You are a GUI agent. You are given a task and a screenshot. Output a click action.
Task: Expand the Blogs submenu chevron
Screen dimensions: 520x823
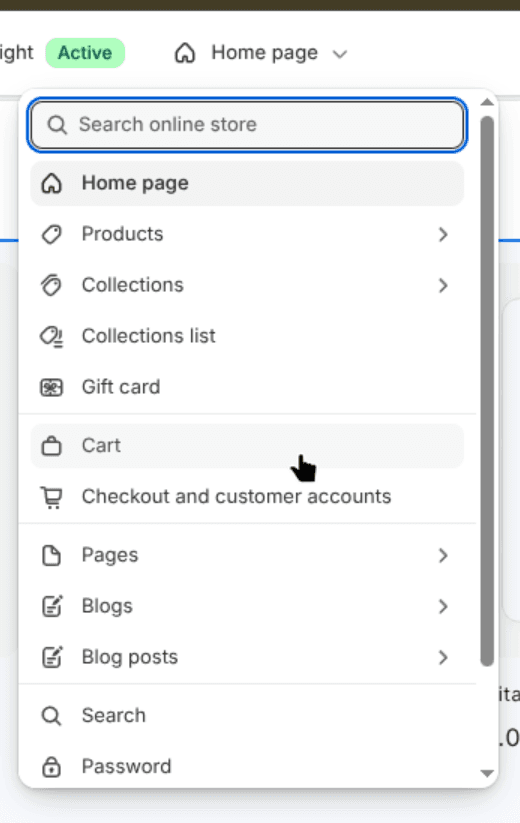[x=443, y=606]
